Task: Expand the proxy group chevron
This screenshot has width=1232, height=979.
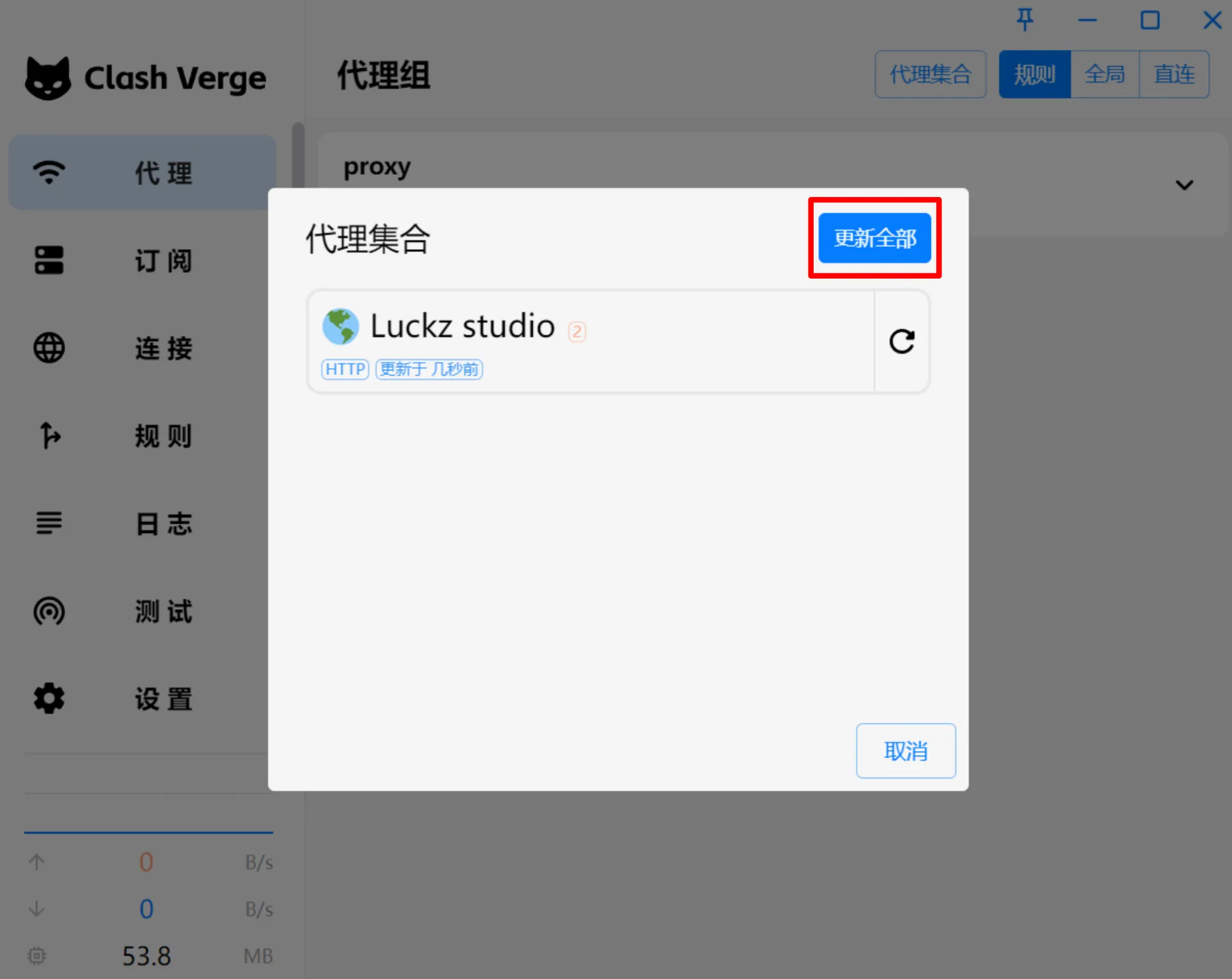Action: coord(1185,185)
